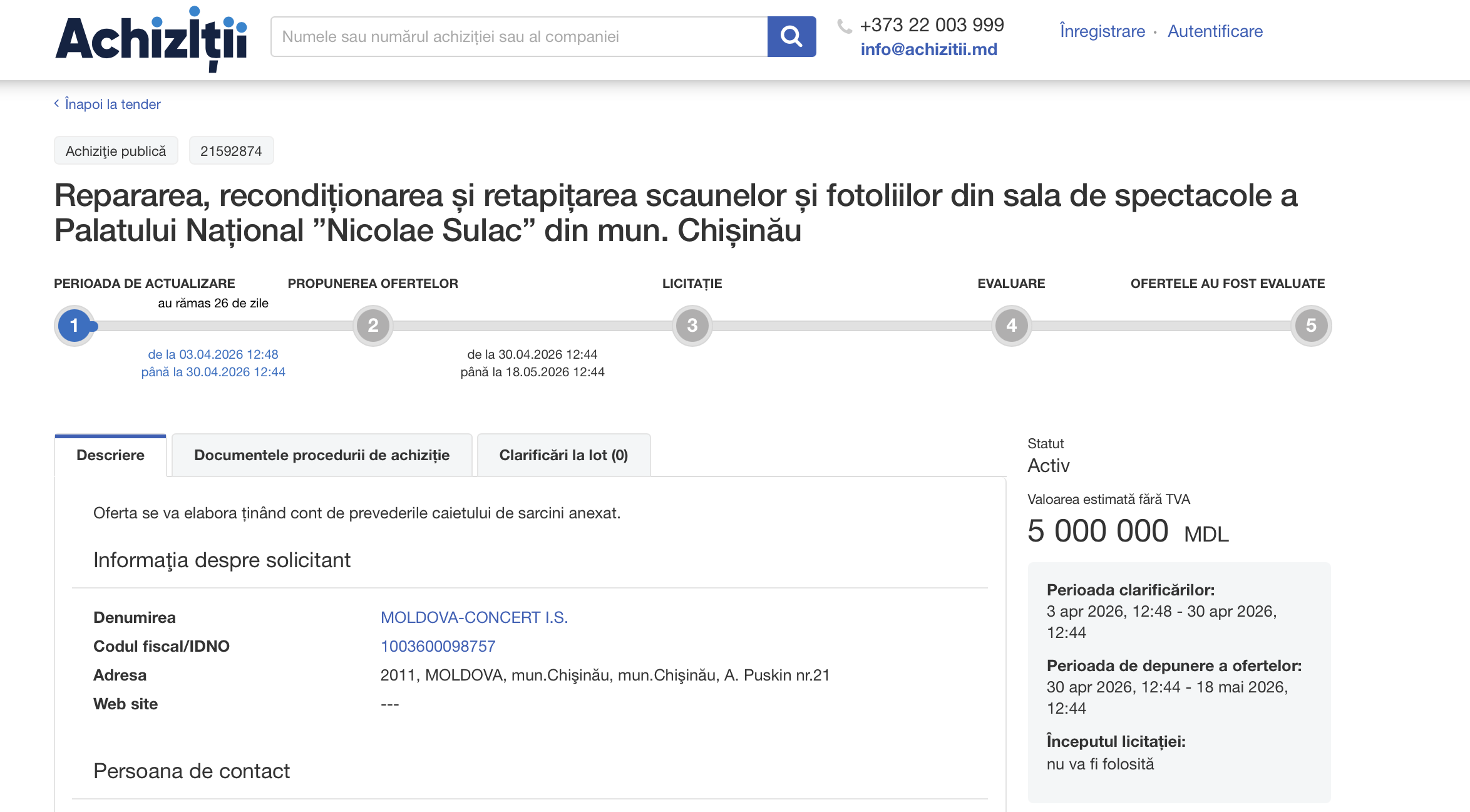Open Clarificări la lot (0) tab
1470x812 pixels.
tap(563, 455)
